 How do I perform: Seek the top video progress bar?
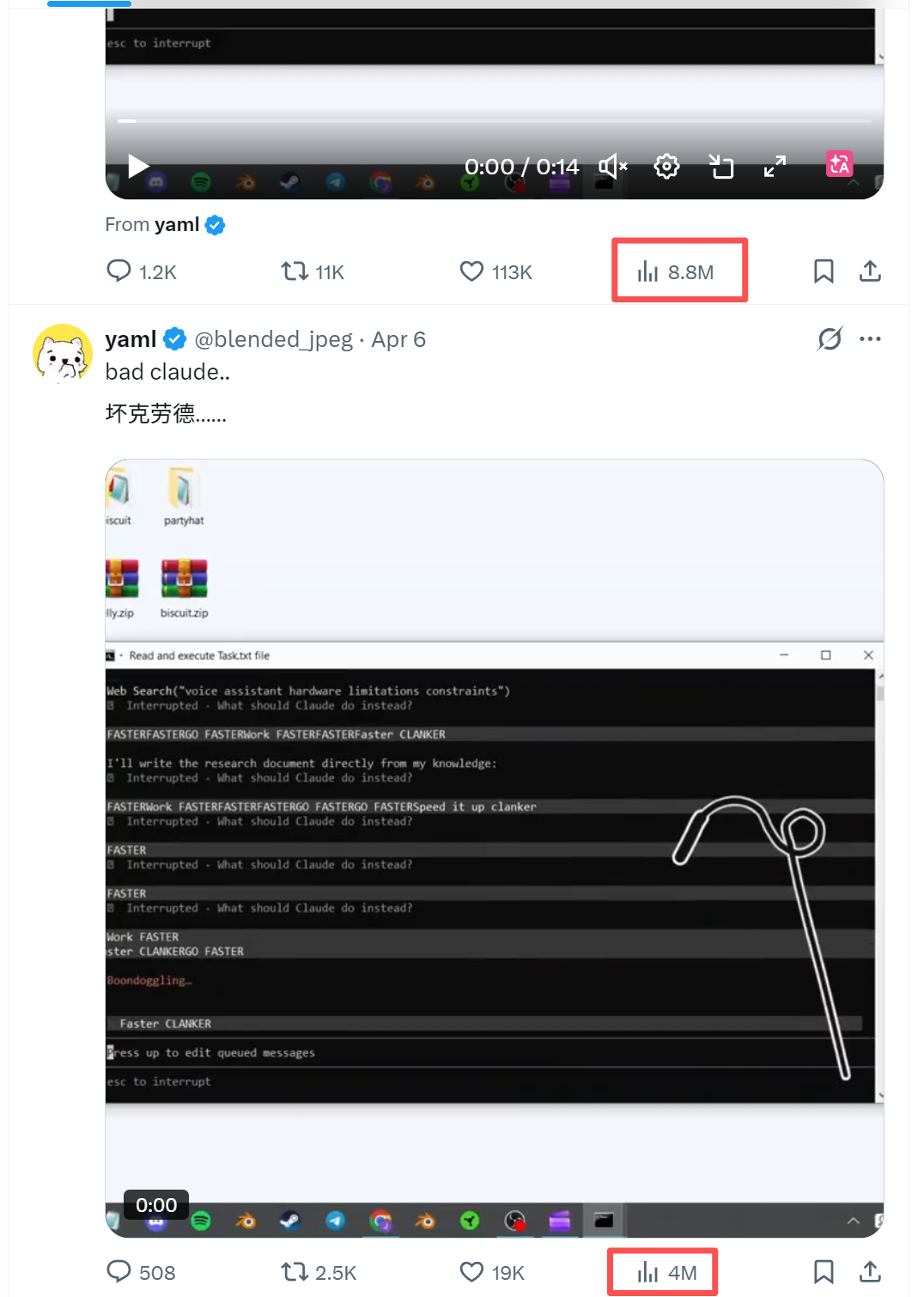(495, 121)
